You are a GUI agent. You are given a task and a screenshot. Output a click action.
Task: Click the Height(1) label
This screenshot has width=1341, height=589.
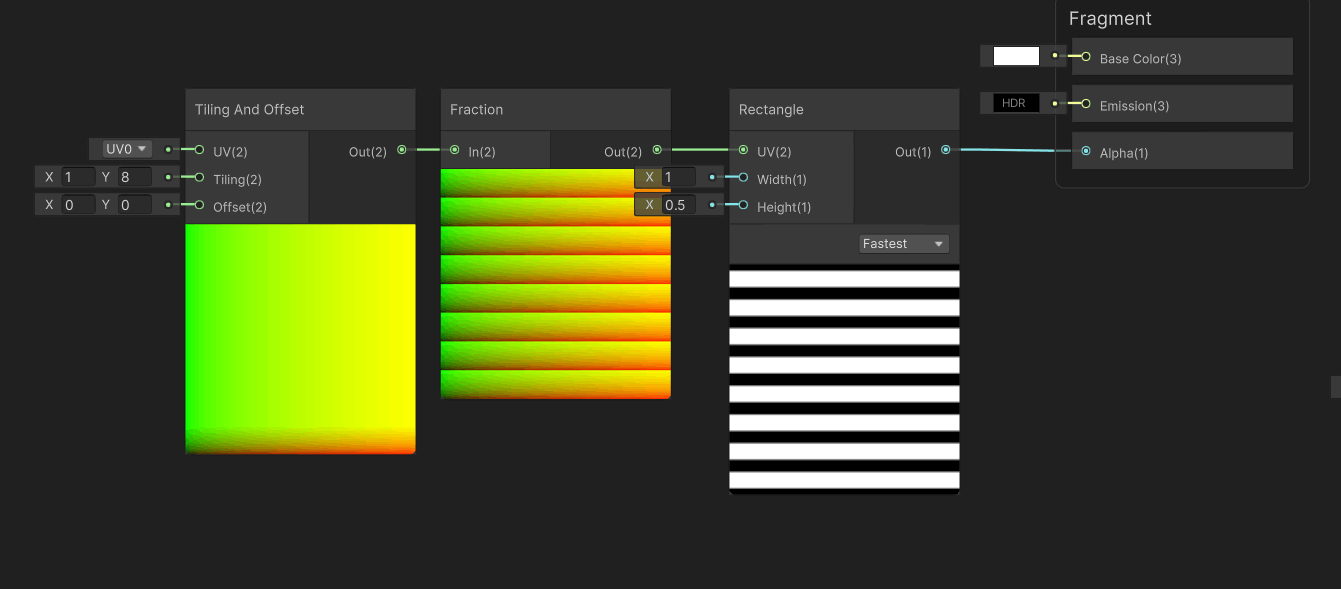(784, 207)
